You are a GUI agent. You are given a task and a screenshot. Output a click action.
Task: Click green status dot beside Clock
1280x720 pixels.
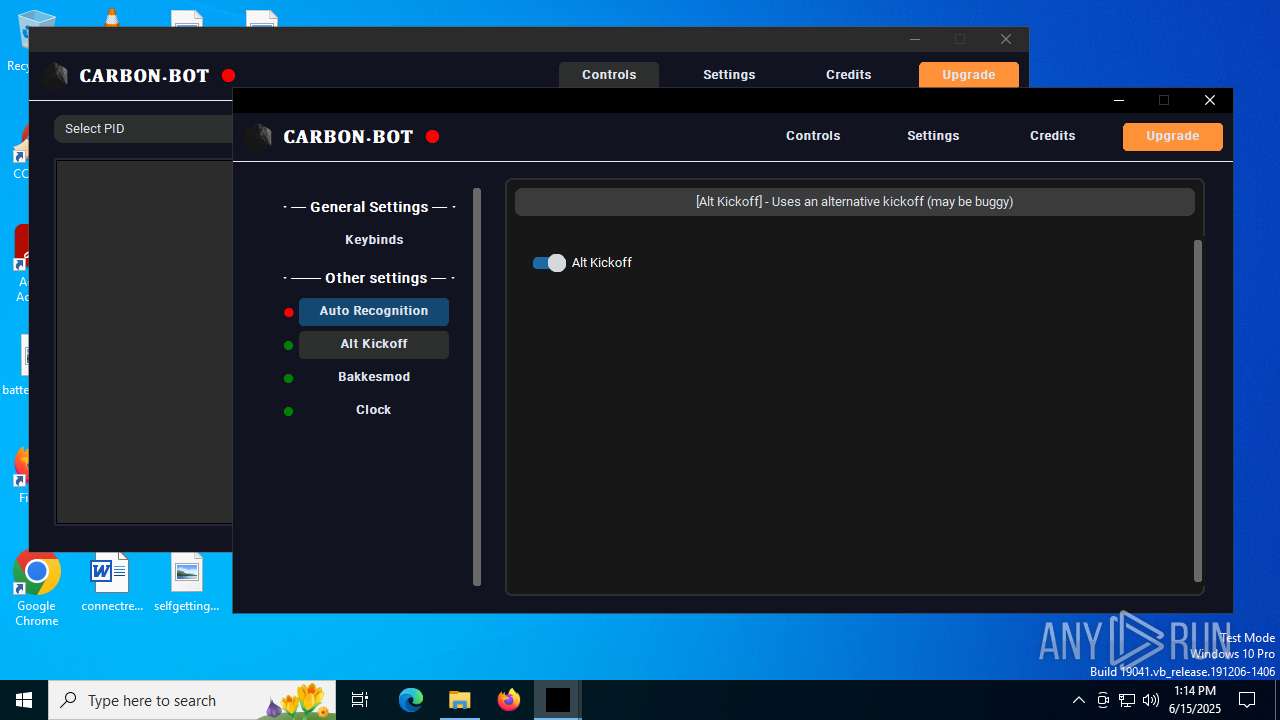pos(289,412)
